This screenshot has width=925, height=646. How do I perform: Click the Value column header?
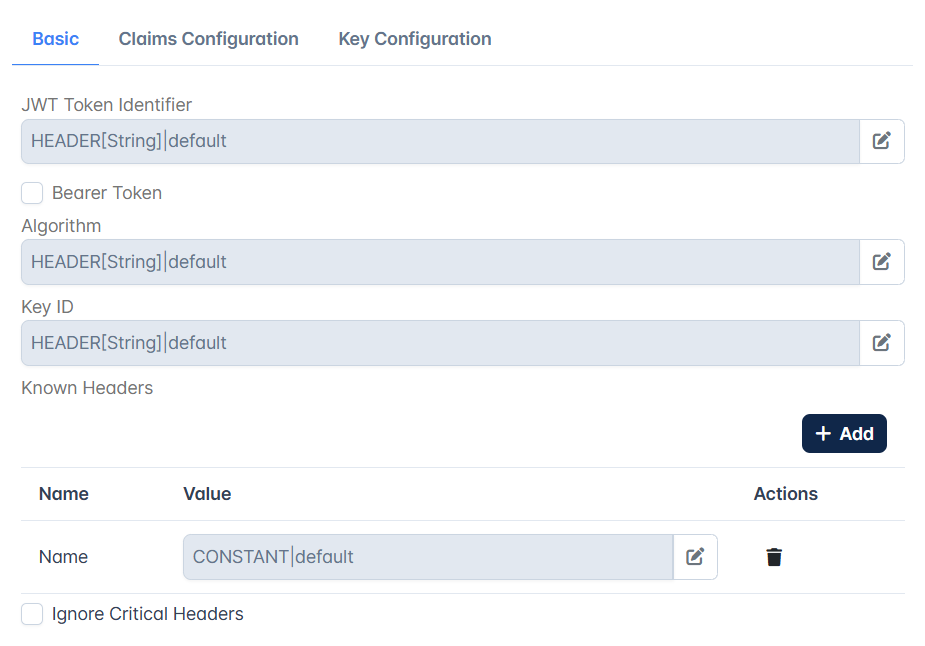[x=207, y=494]
